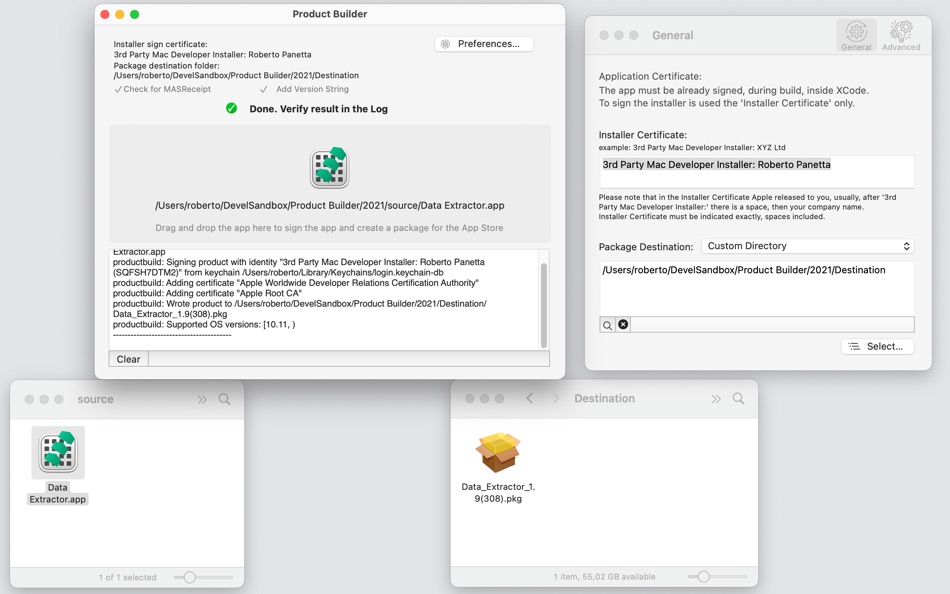
Task: Open search in the source Finder window
Action: point(224,399)
